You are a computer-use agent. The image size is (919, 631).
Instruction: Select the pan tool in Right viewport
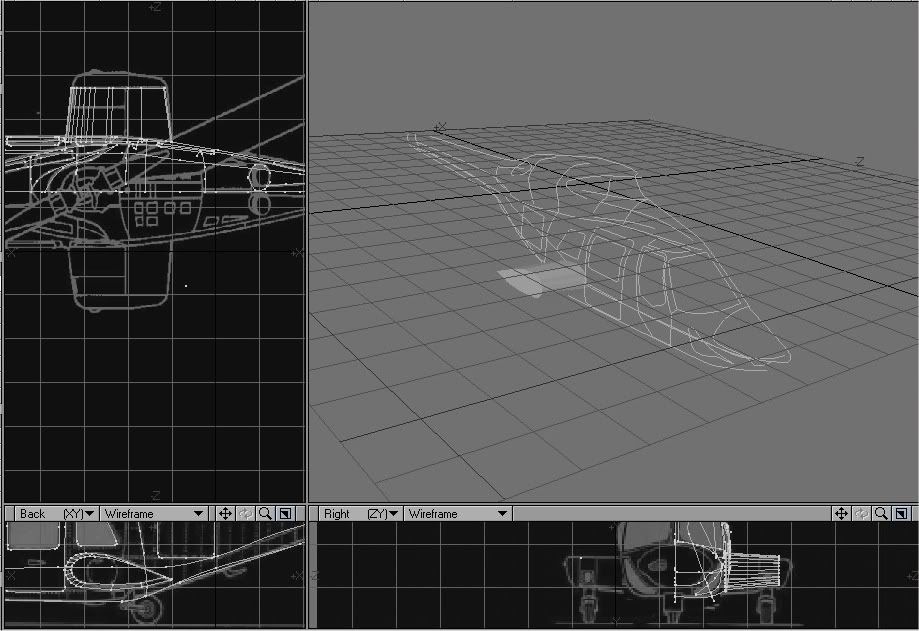point(842,513)
